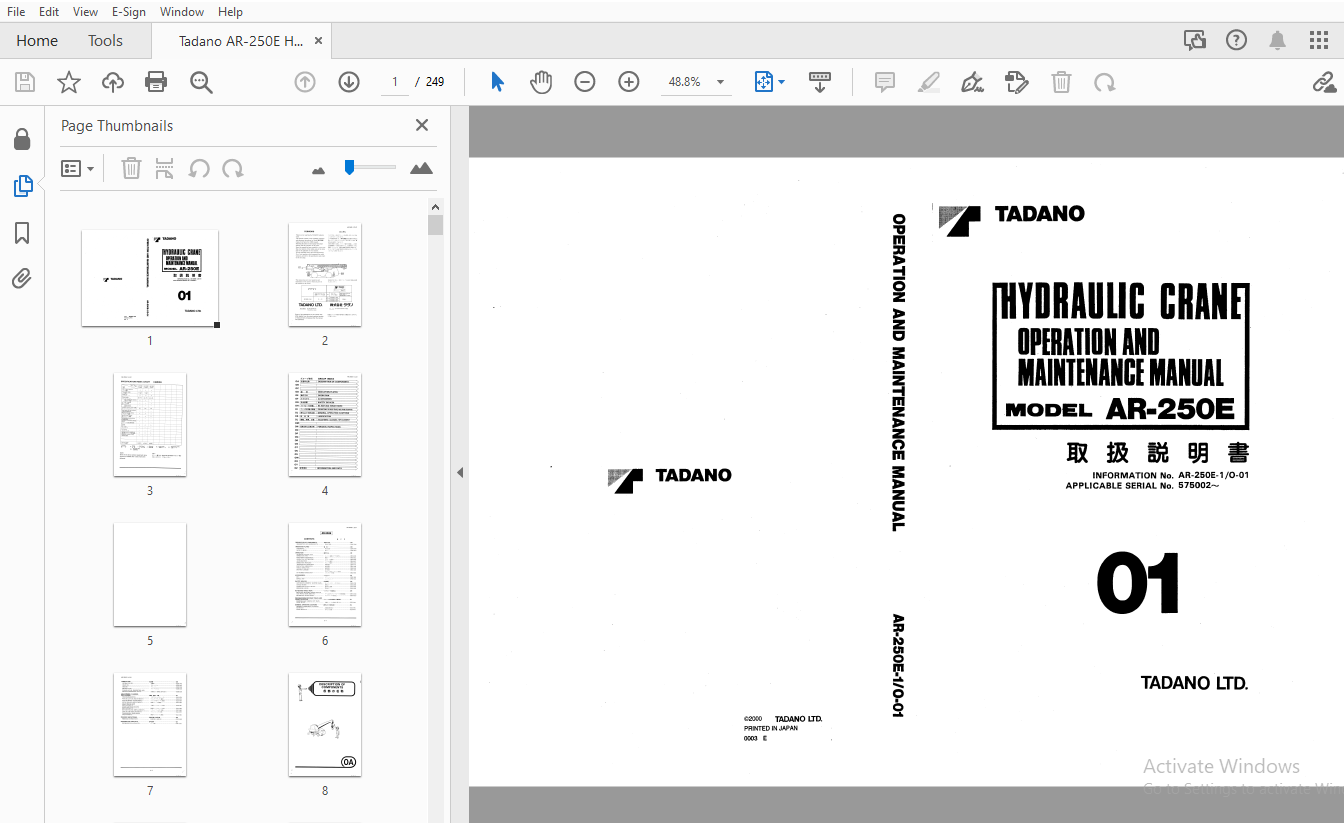Delete selected page thumbnails via trash icon

[x=131, y=168]
